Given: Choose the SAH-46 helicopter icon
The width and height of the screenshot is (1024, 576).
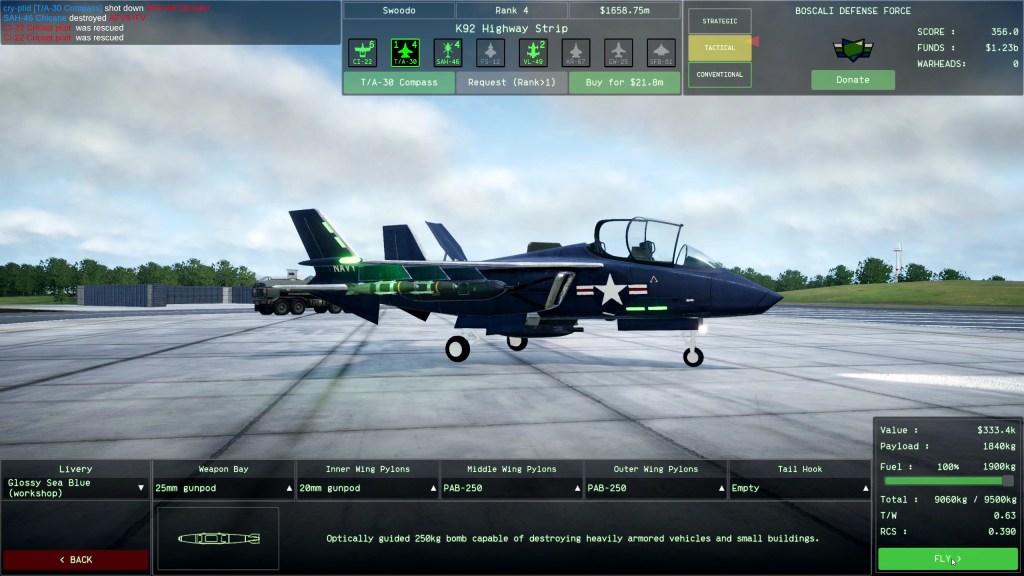Looking at the screenshot, I should click(x=448, y=53).
